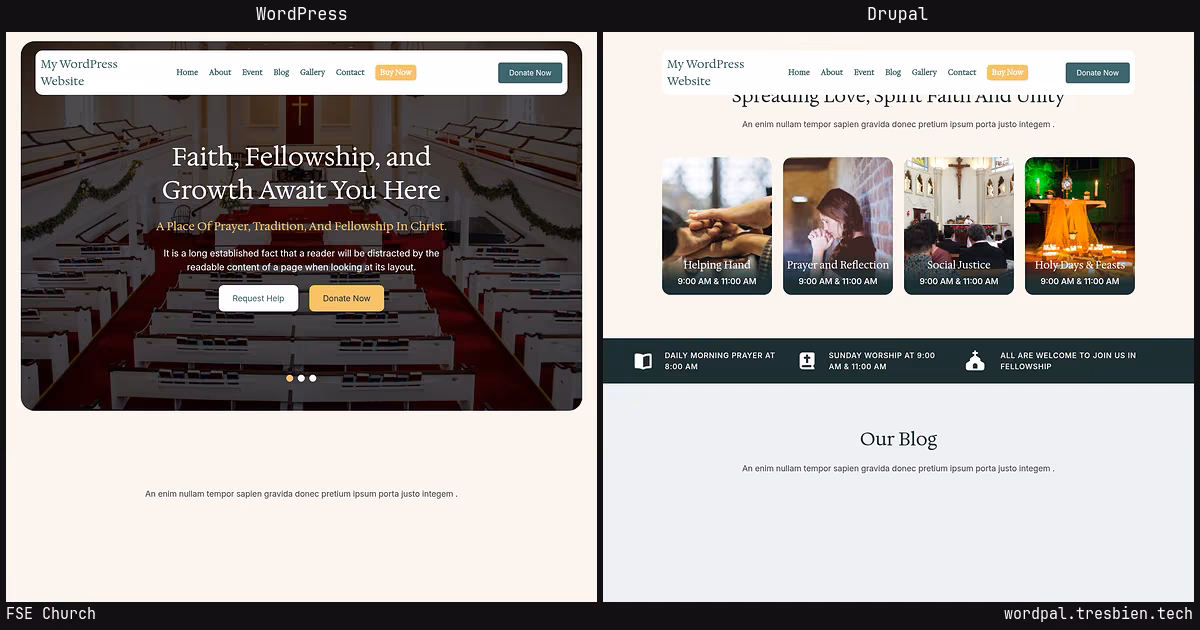The image size is (1200, 630).
Task: Select the third slider dot in WordPress hero
Action: pyautogui.click(x=313, y=378)
